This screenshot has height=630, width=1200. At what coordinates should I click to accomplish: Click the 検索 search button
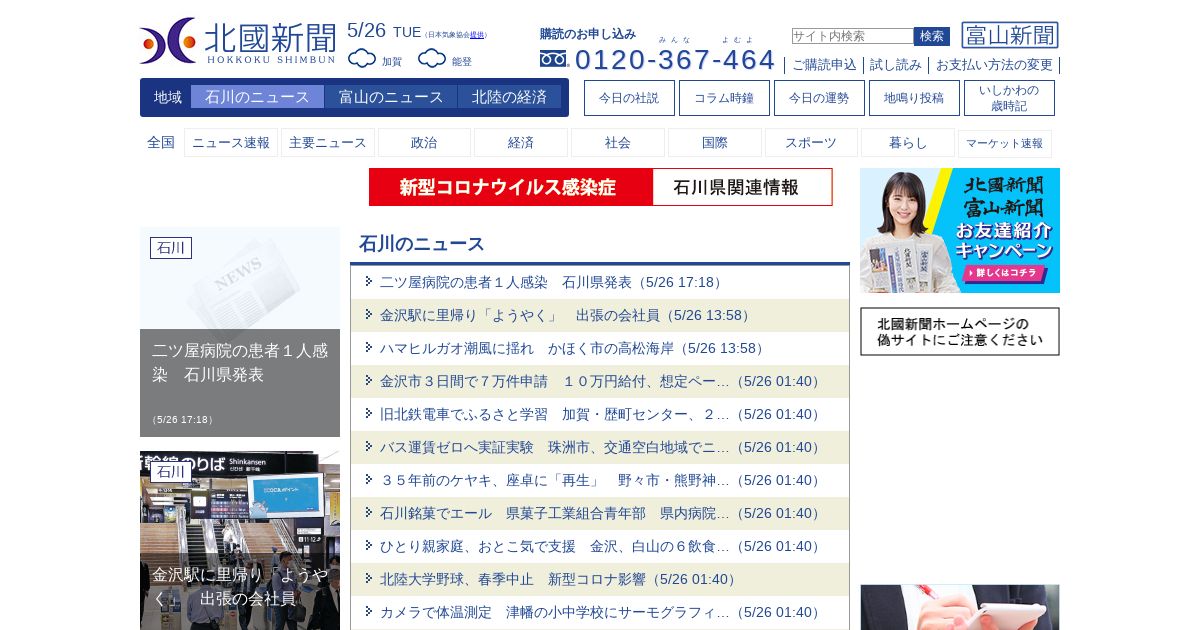click(931, 36)
